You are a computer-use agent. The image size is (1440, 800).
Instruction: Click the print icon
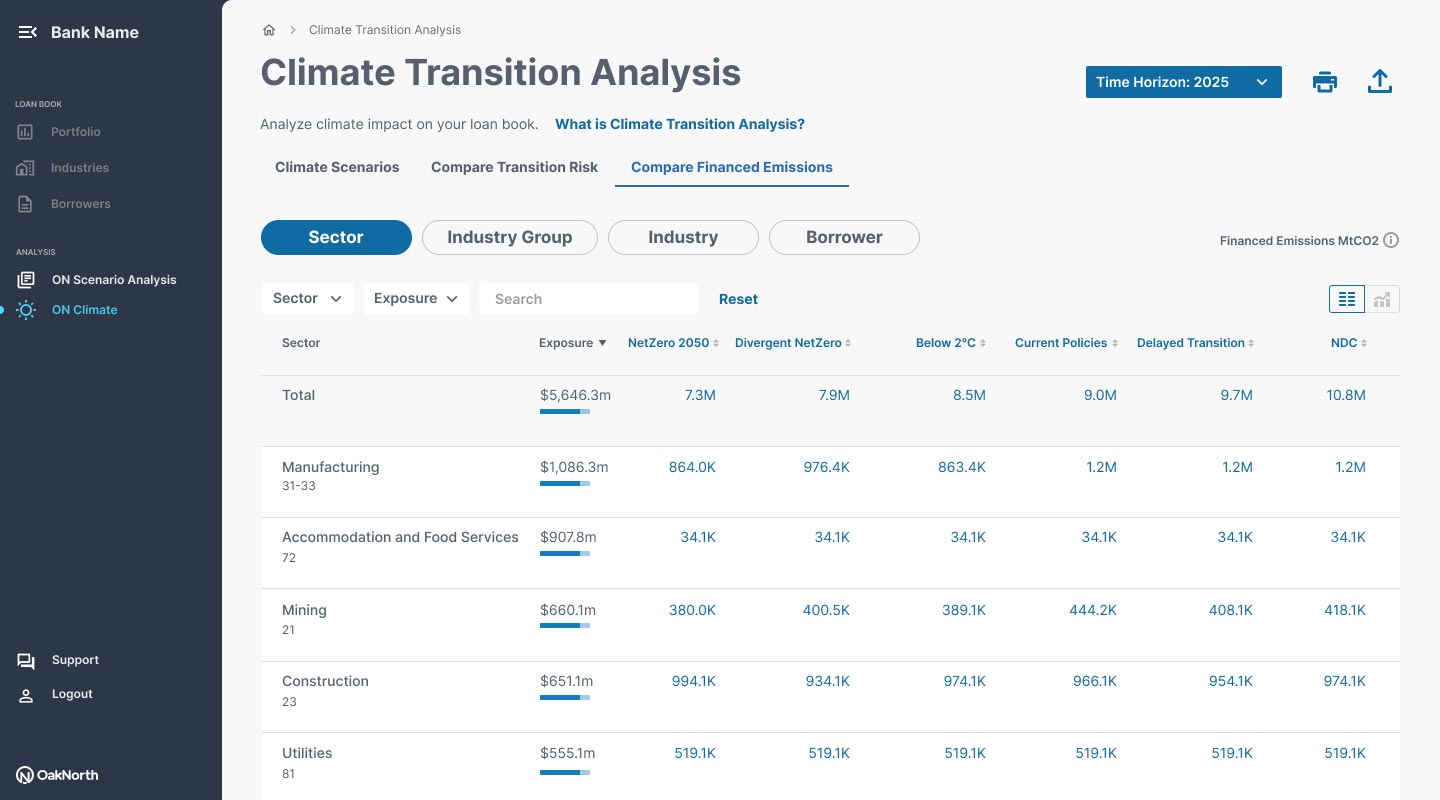click(1325, 82)
